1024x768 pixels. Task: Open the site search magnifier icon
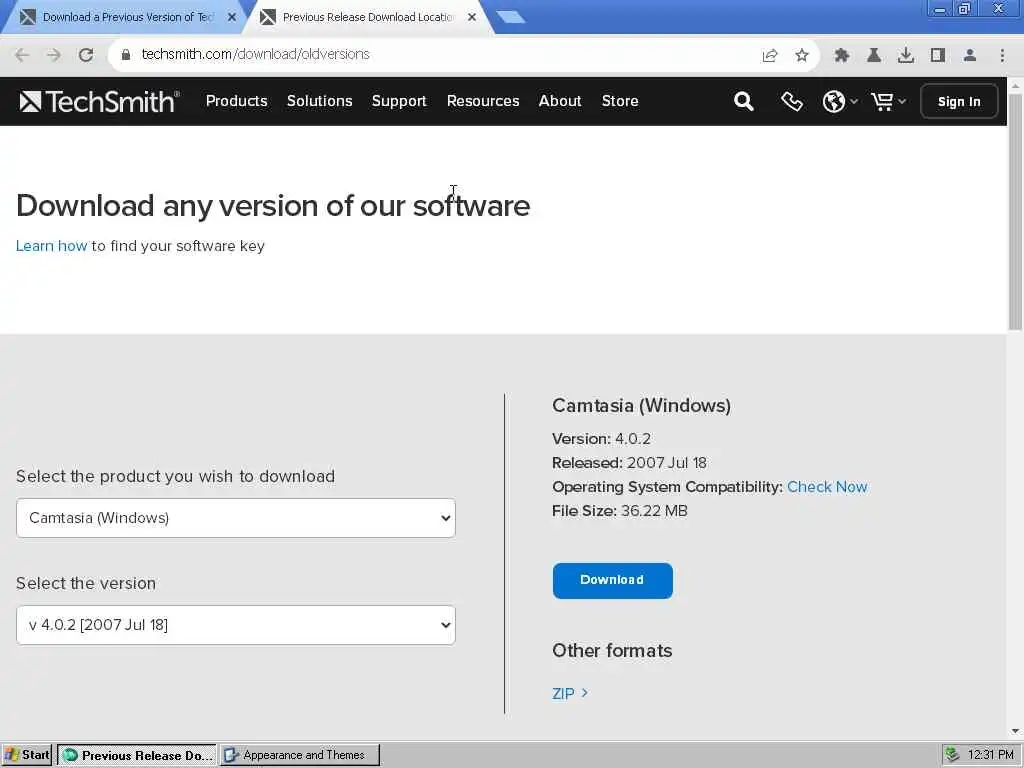pyautogui.click(x=743, y=101)
